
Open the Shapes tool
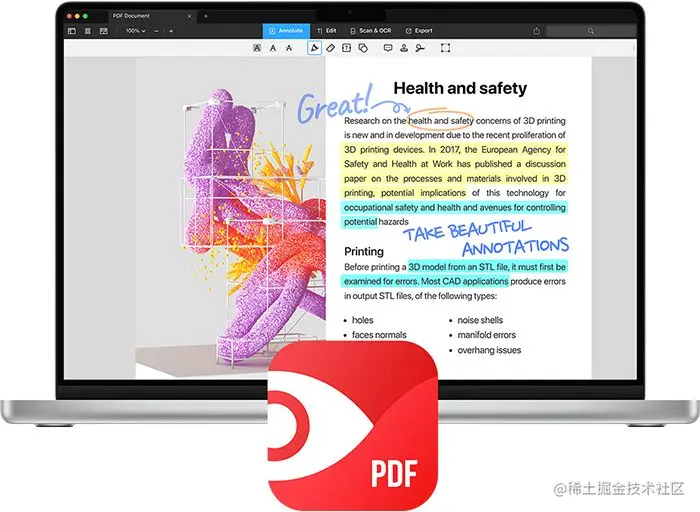[x=363, y=48]
